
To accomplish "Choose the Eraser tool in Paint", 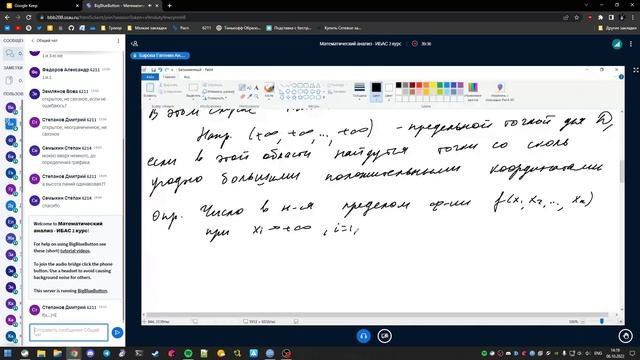I will point(242,96).
